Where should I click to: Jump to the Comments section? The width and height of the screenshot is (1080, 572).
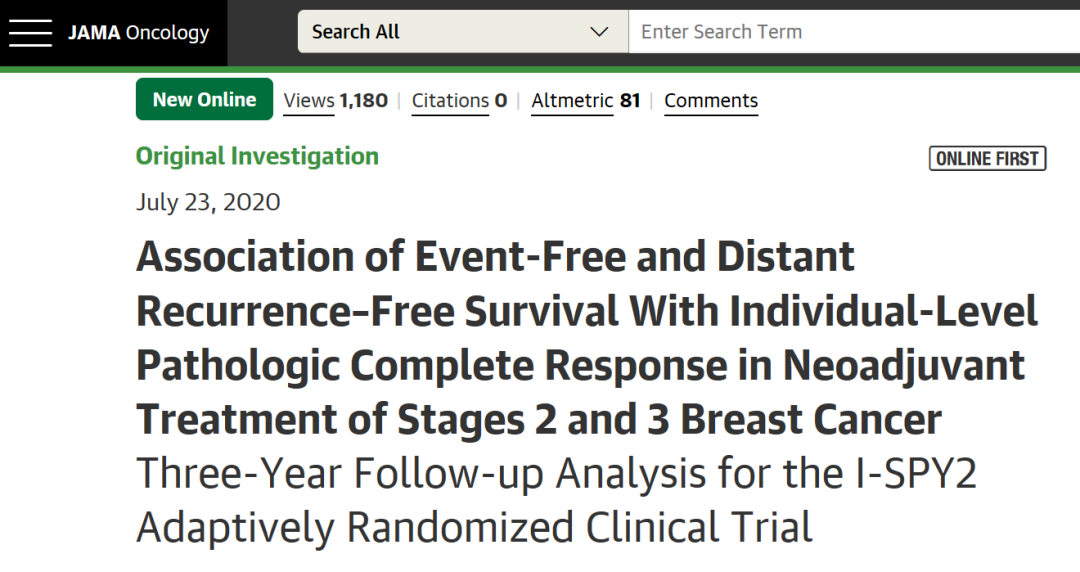pos(711,101)
